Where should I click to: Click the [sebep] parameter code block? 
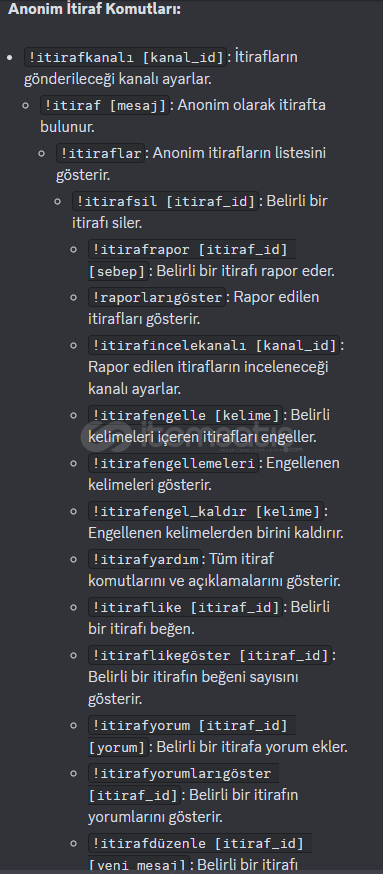(119, 271)
